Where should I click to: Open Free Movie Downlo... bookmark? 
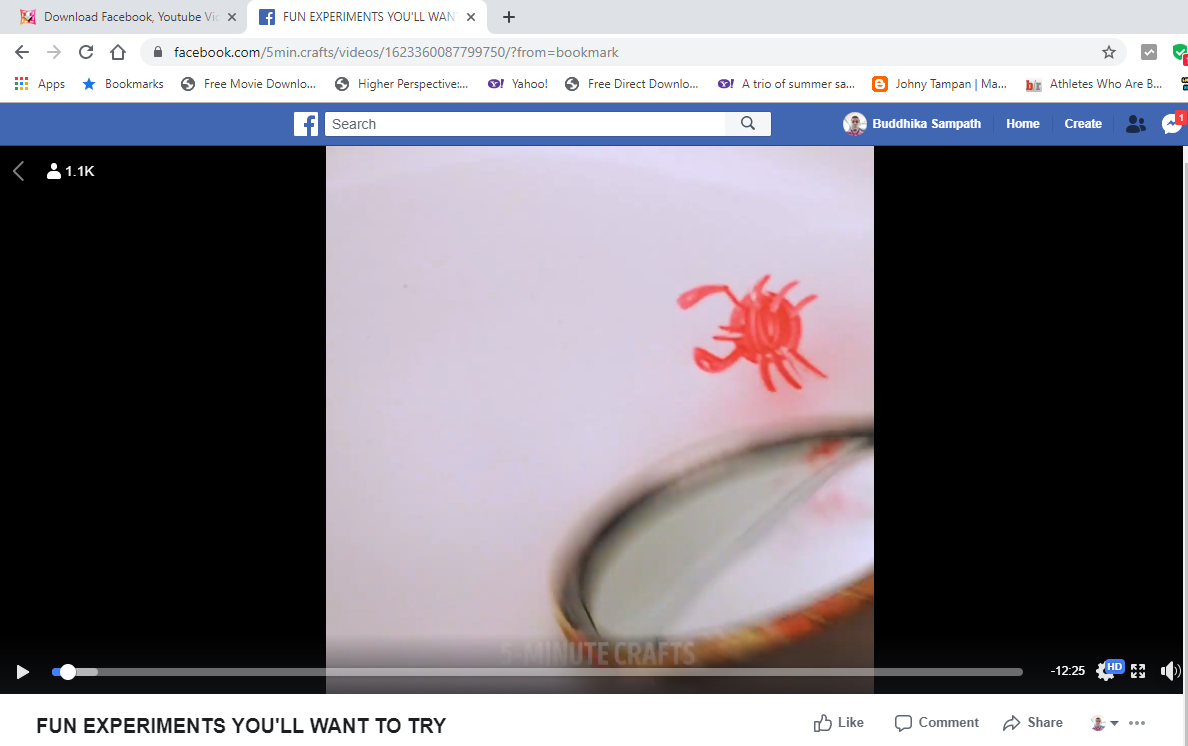pyautogui.click(x=249, y=84)
